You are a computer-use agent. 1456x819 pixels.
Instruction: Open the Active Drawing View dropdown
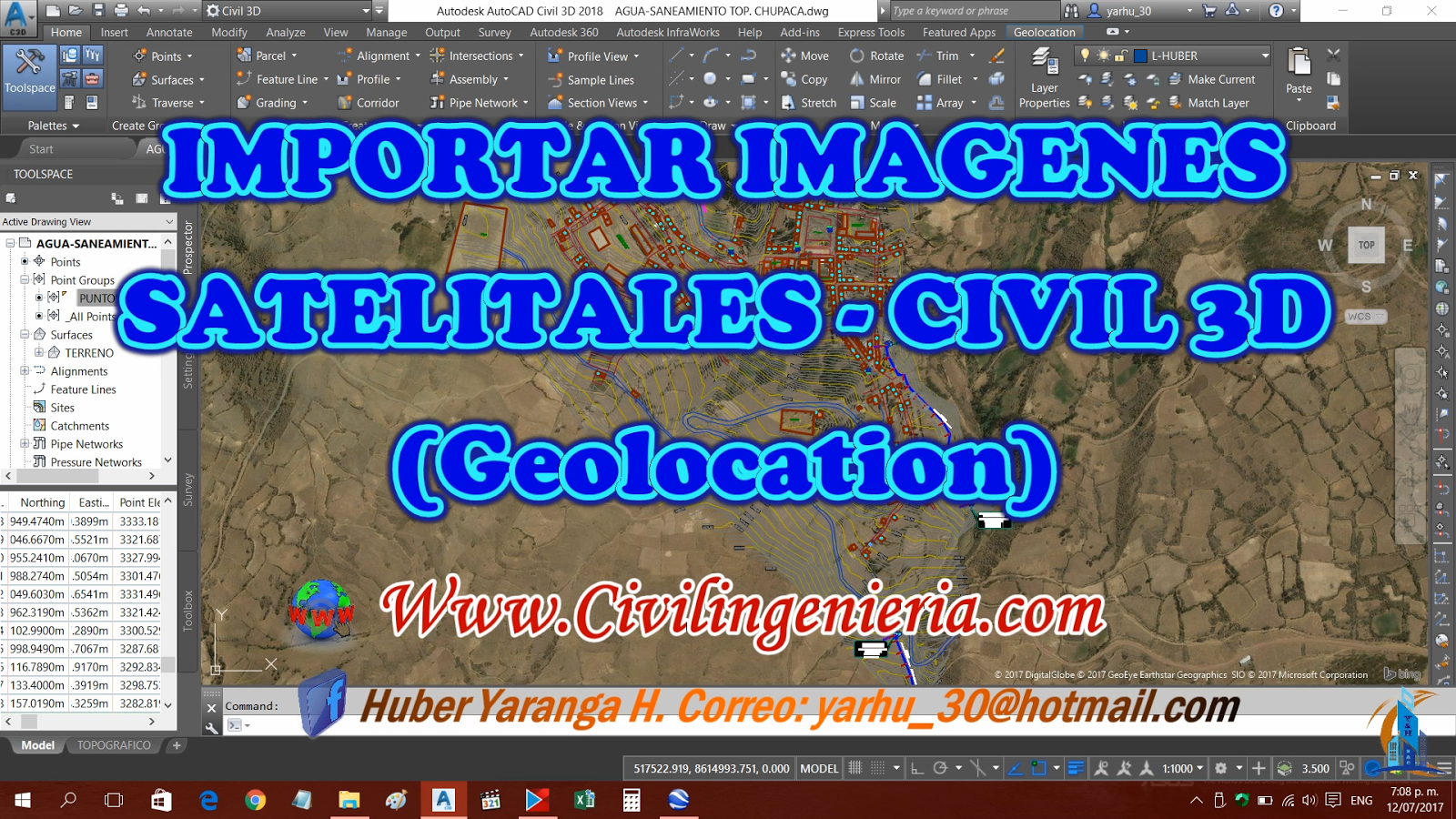(x=87, y=221)
